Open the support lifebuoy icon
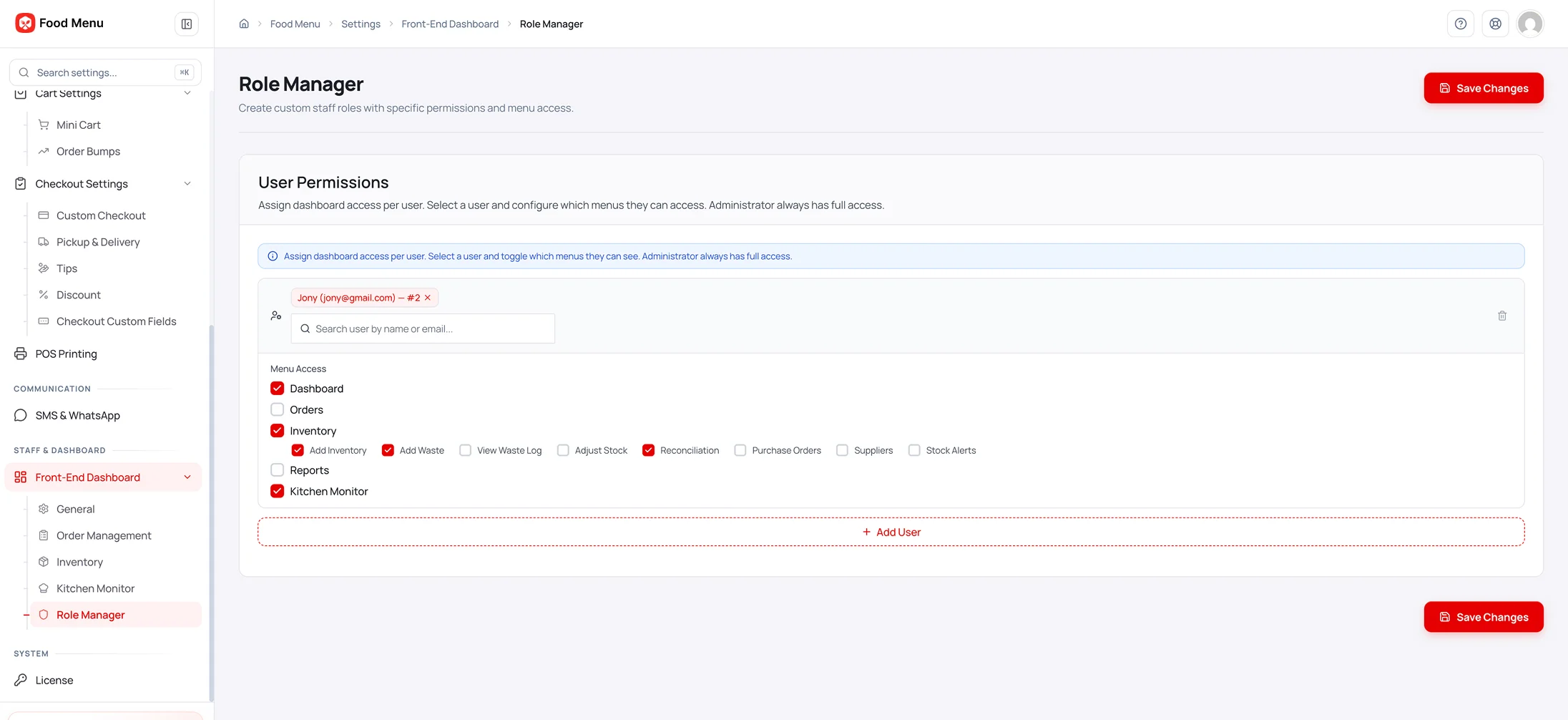Screen dimensions: 1568x720 1495,24
